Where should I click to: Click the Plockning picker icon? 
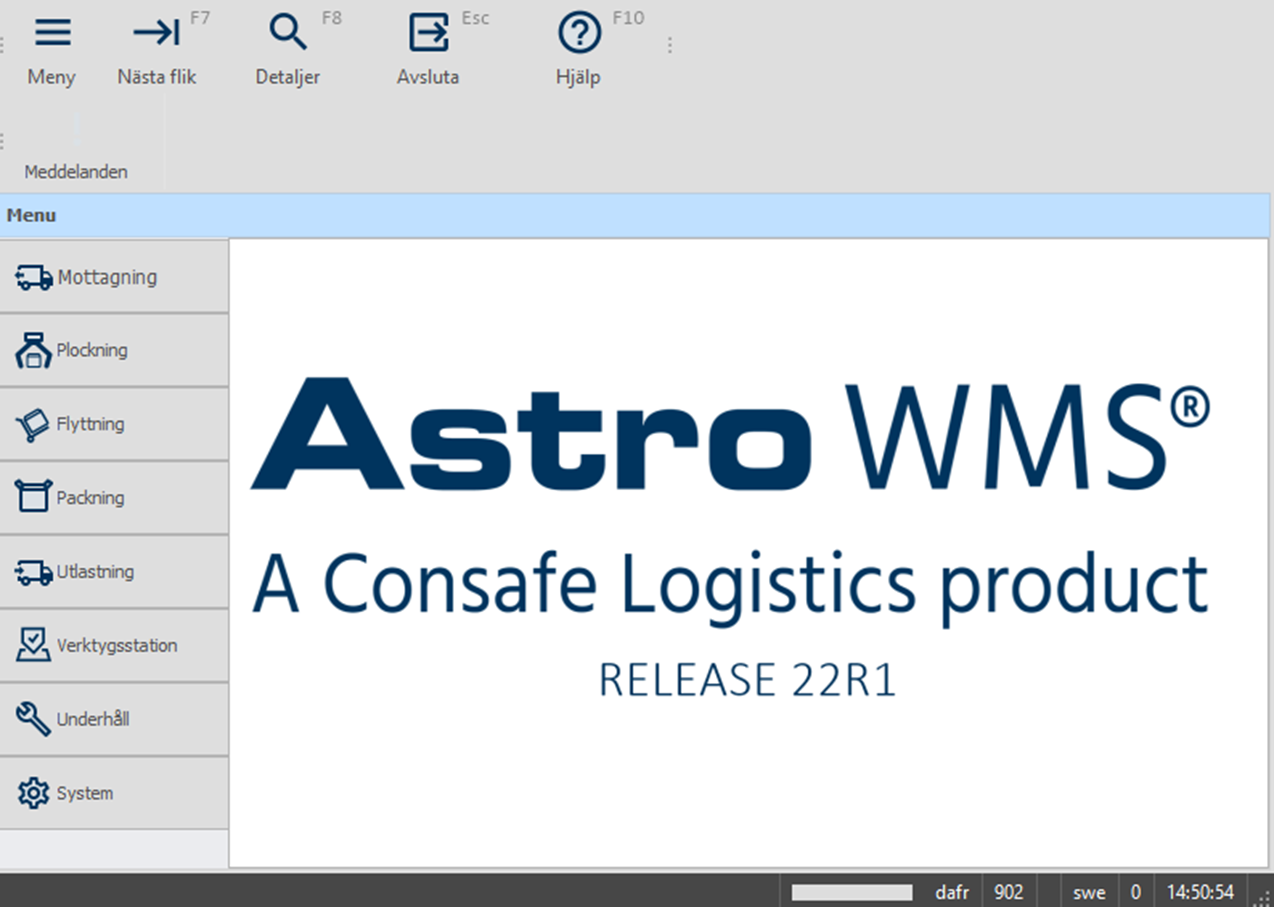pos(34,350)
